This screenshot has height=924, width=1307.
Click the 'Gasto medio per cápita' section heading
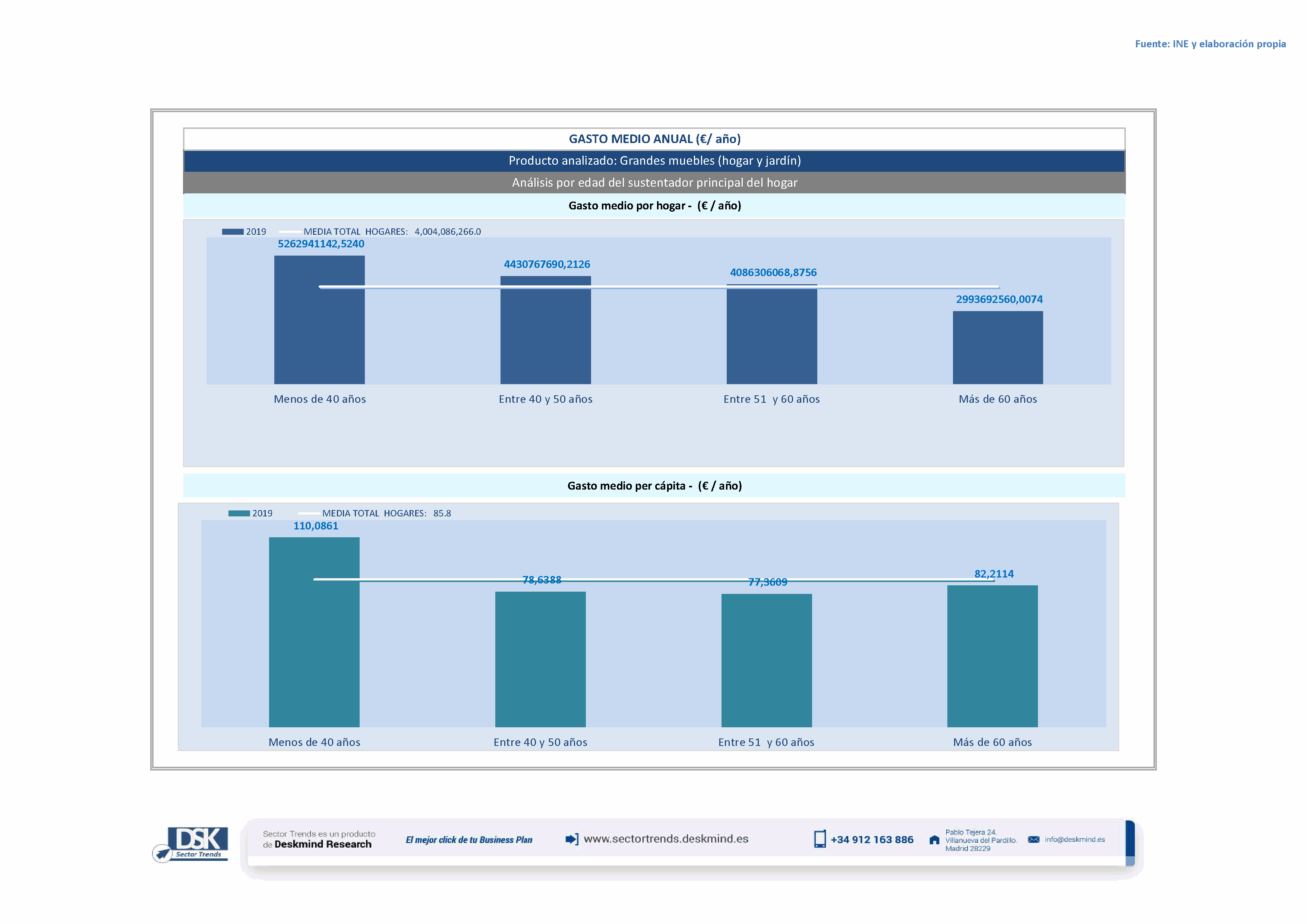tap(654, 485)
